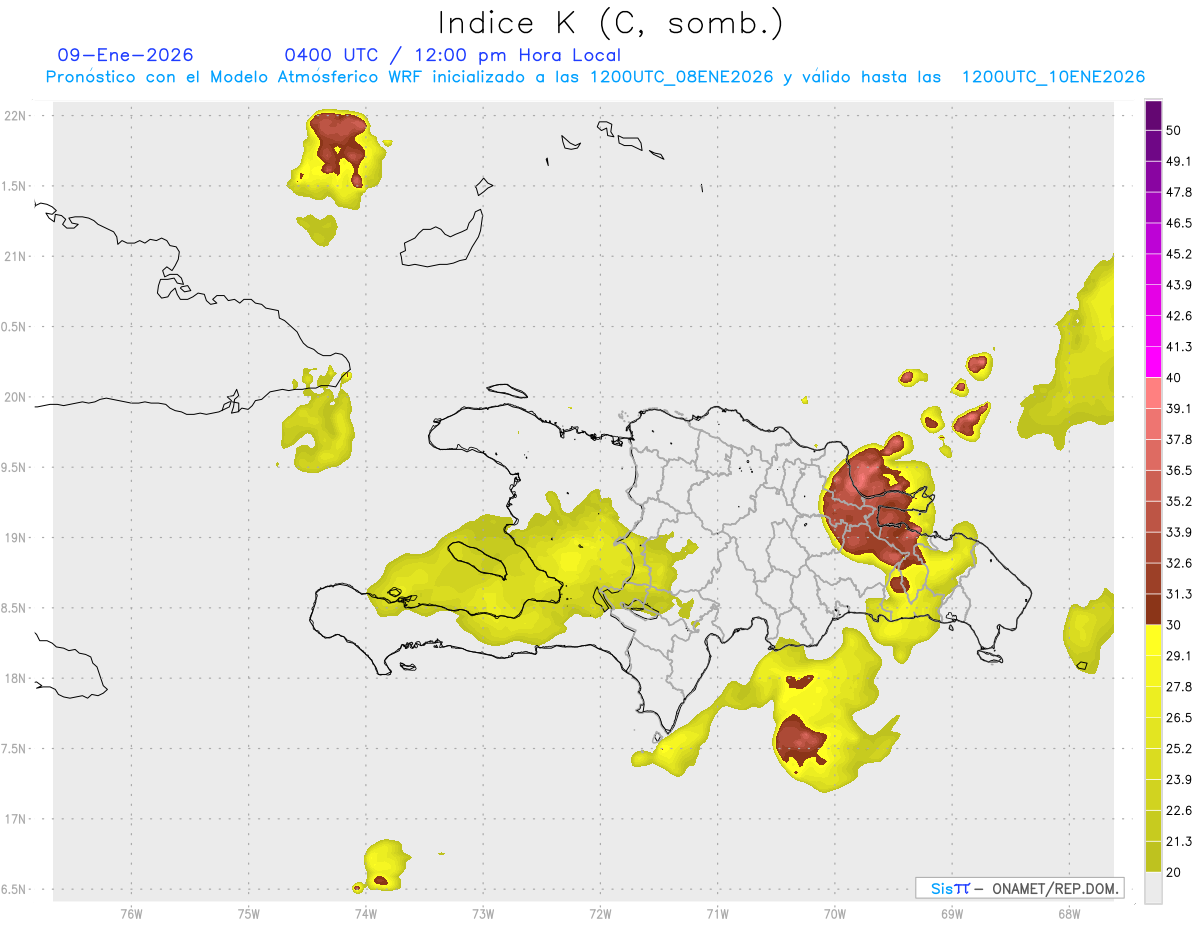The width and height of the screenshot is (1200, 927).
Task: Click the color bar value '43.9'
Action: tap(1179, 285)
